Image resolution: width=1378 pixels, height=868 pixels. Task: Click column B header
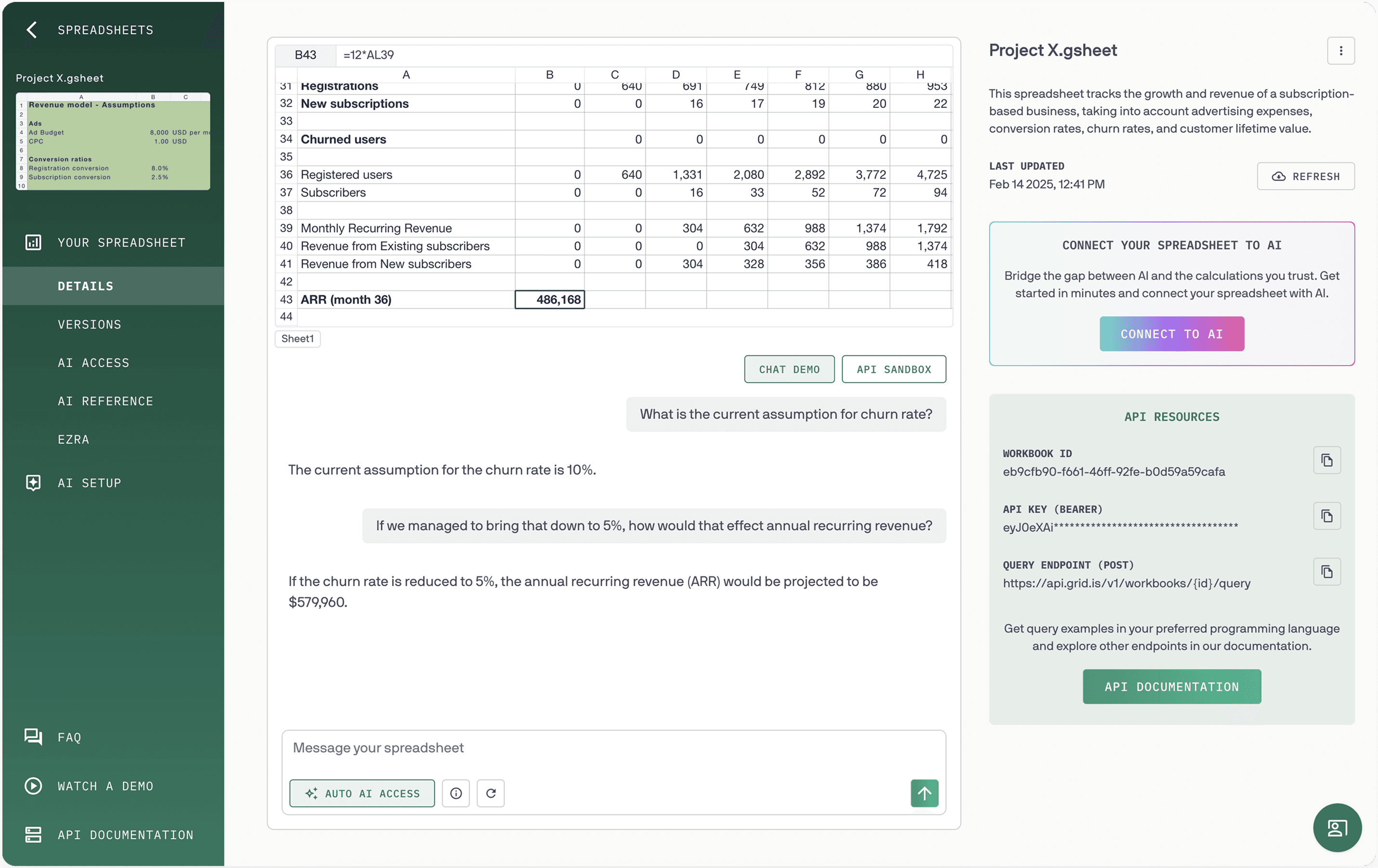(x=549, y=74)
